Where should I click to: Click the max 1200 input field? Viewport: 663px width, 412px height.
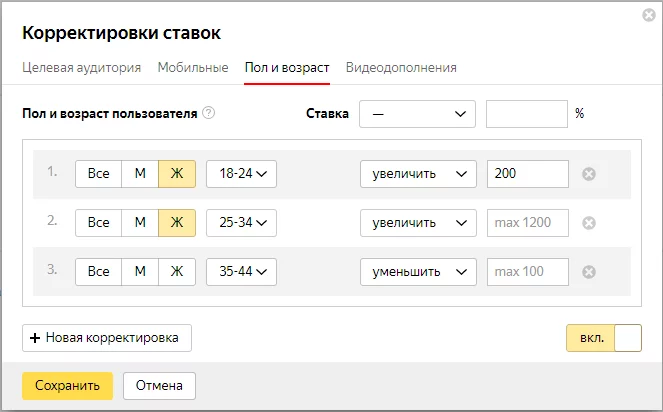tap(528, 223)
